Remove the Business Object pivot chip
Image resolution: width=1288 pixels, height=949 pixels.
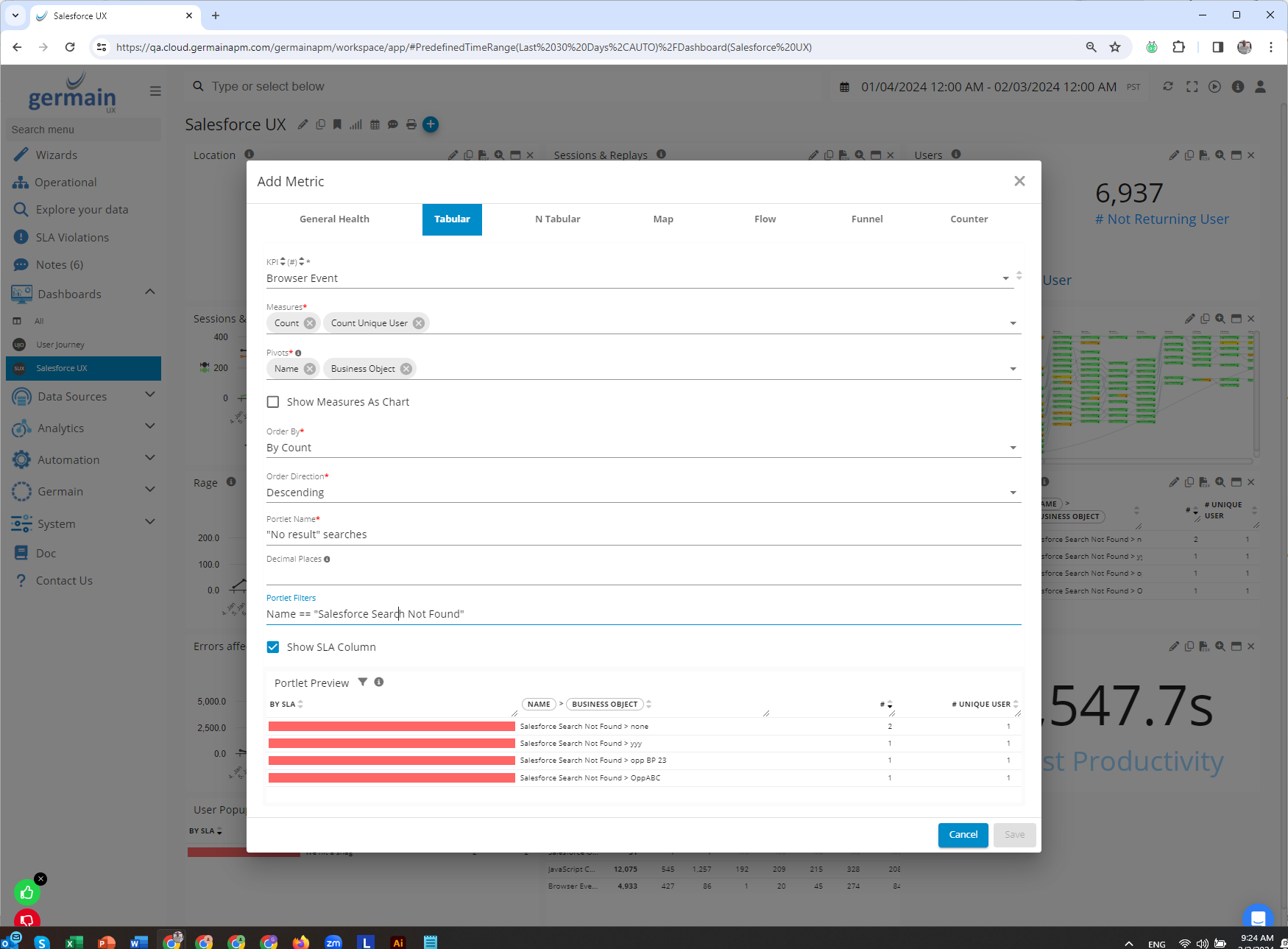406,369
